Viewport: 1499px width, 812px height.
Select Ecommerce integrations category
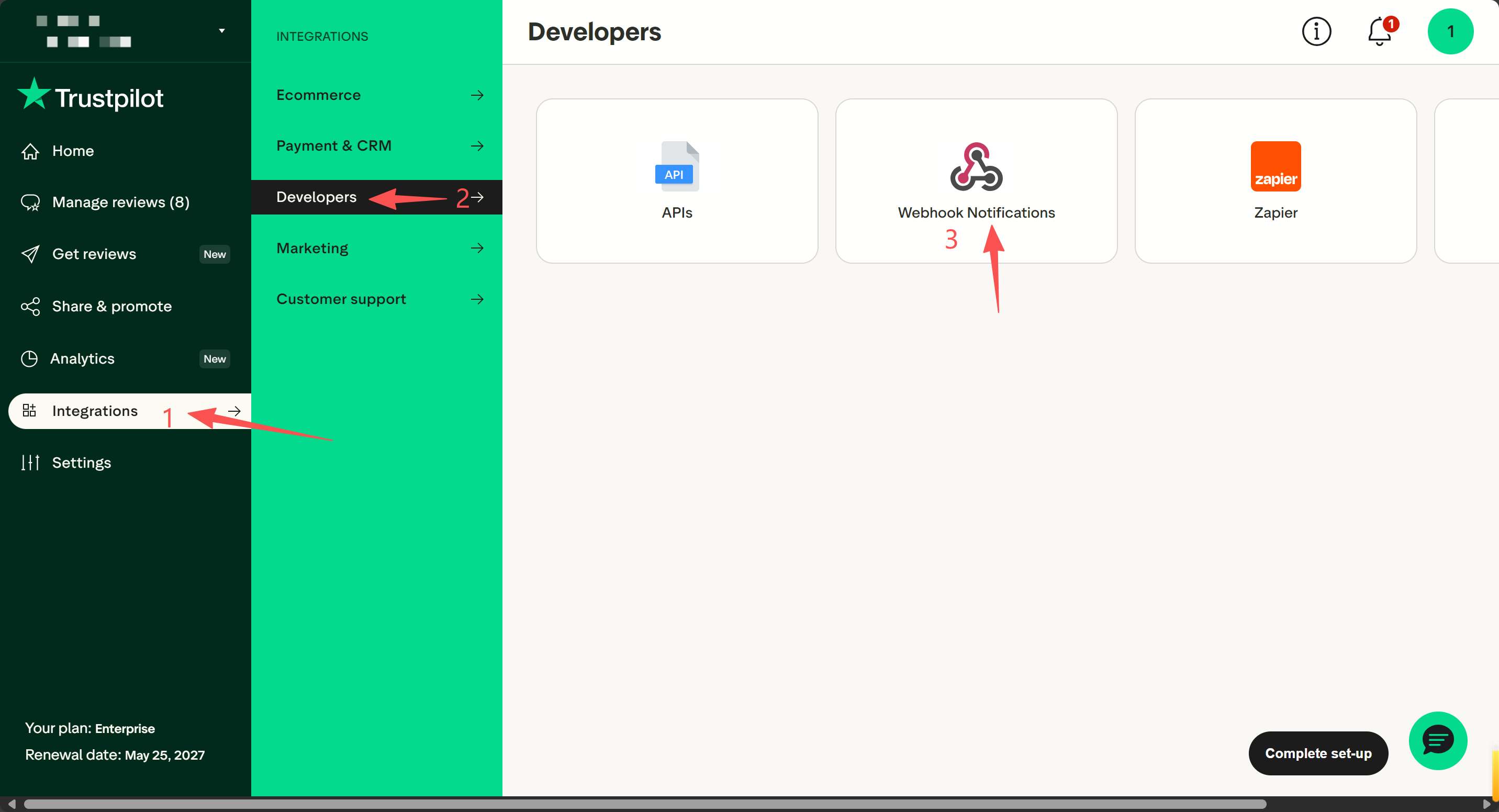pyautogui.click(x=376, y=95)
